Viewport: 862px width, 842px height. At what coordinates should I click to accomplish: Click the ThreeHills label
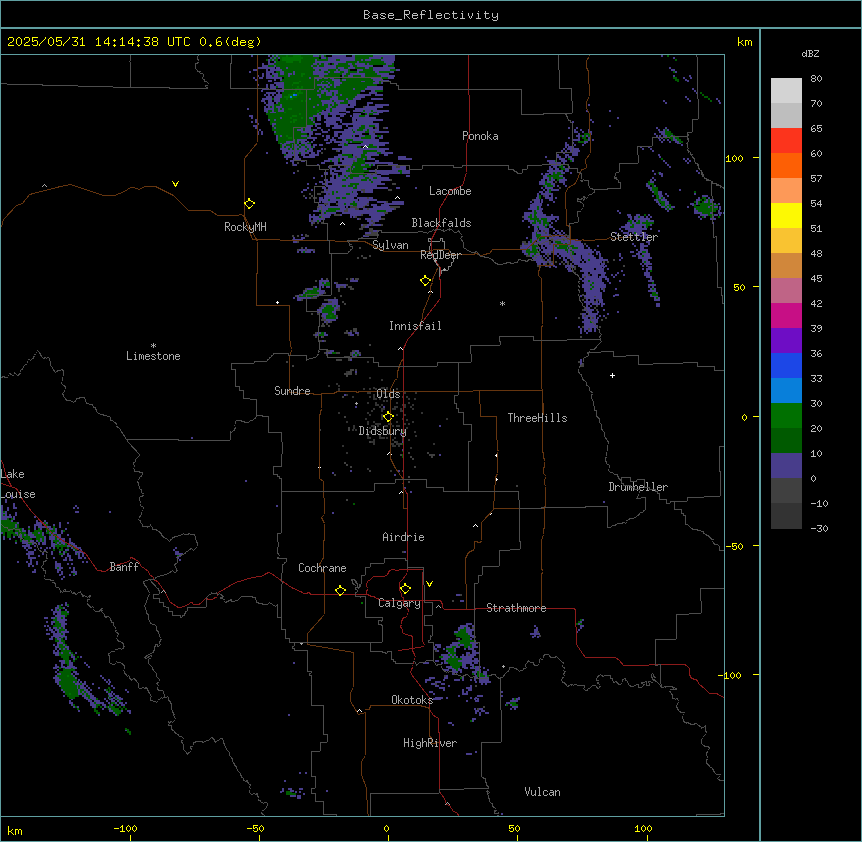point(537,418)
